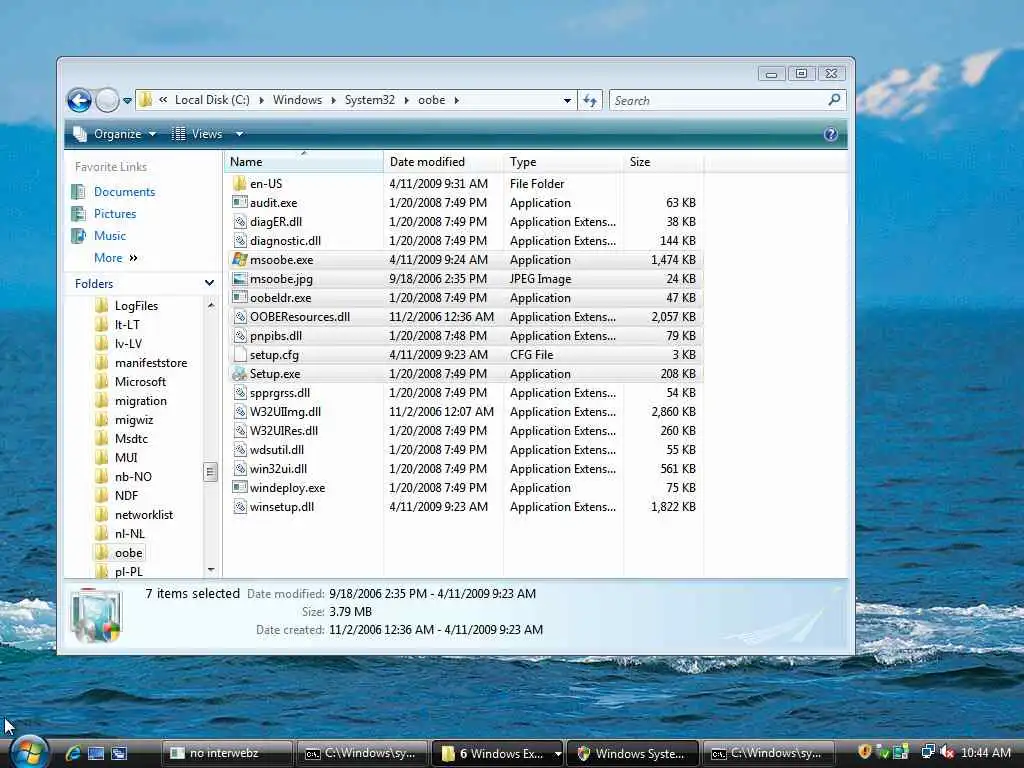Select Setup.exe installer icon
The width and height of the screenshot is (1024, 768).
coord(240,374)
